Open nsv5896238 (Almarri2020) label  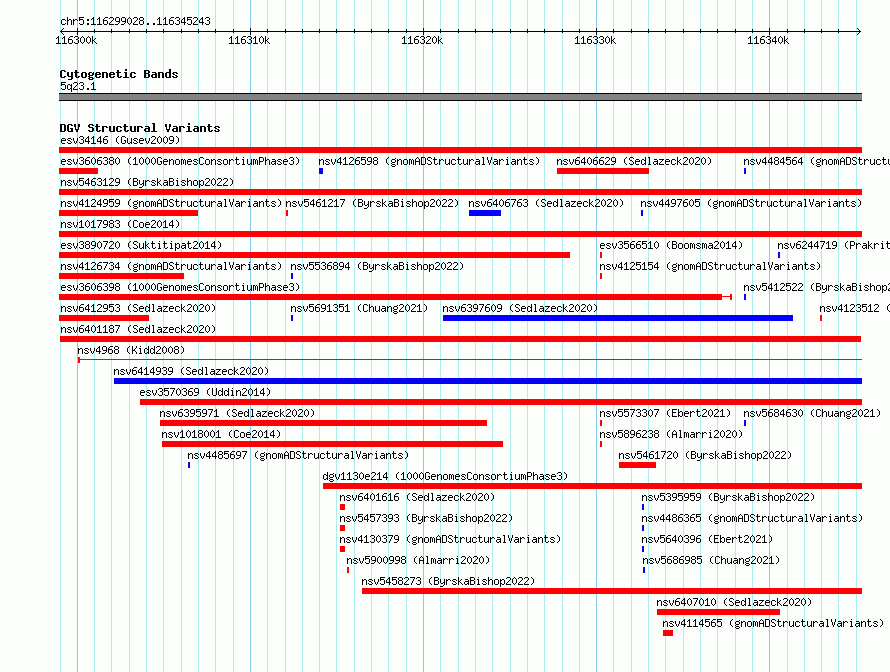coord(671,434)
